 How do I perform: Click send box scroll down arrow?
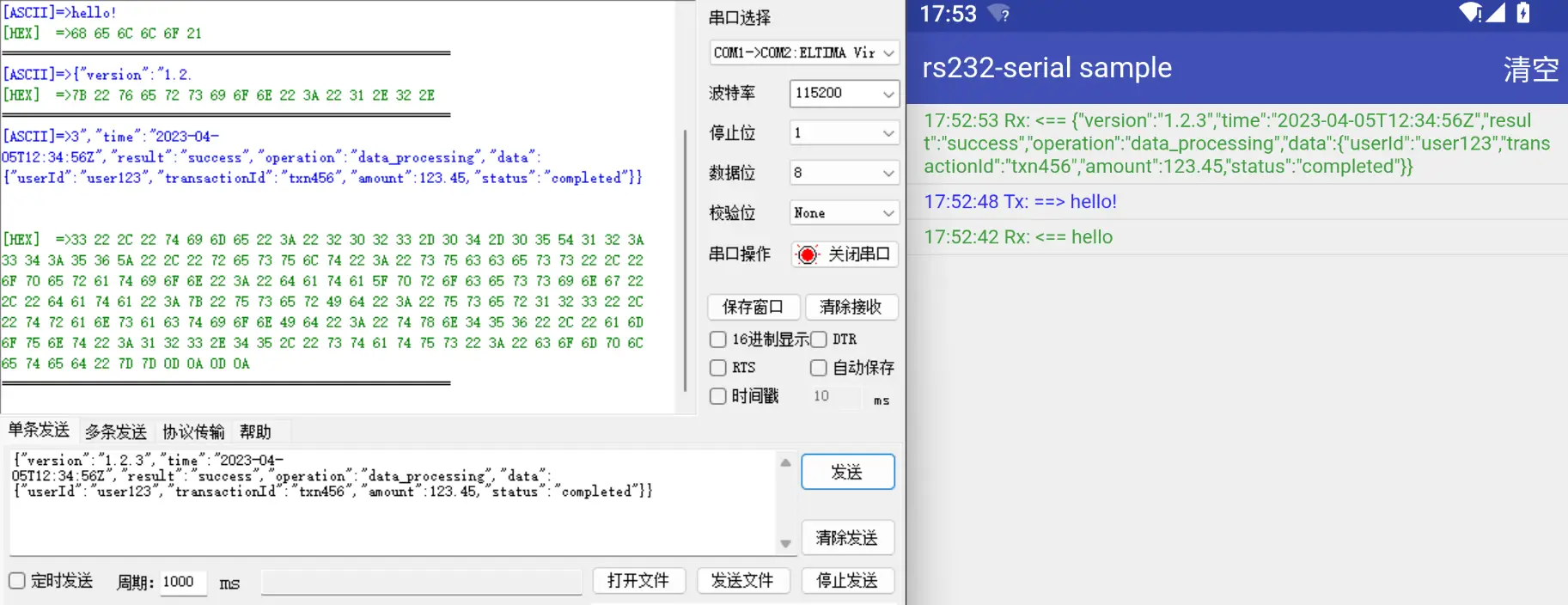pyautogui.click(x=785, y=543)
